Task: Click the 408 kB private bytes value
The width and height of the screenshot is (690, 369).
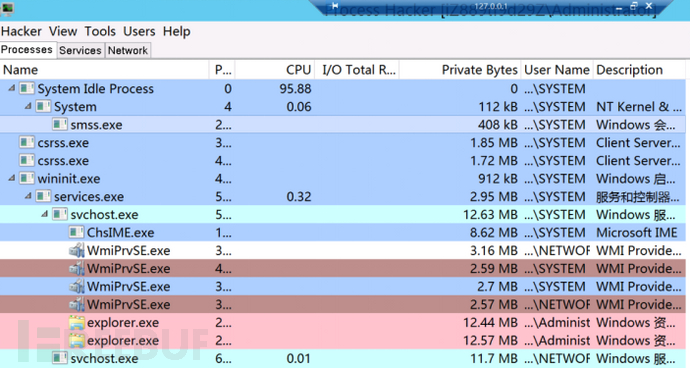Action: (498, 124)
